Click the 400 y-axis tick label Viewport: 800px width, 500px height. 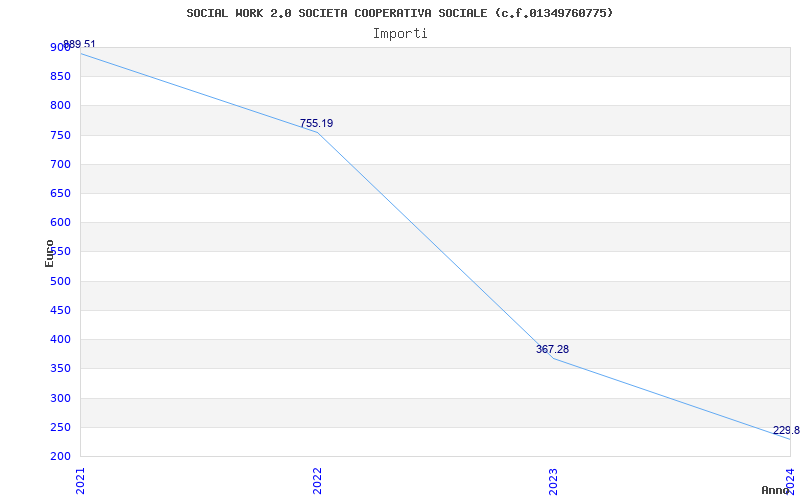[60, 339]
